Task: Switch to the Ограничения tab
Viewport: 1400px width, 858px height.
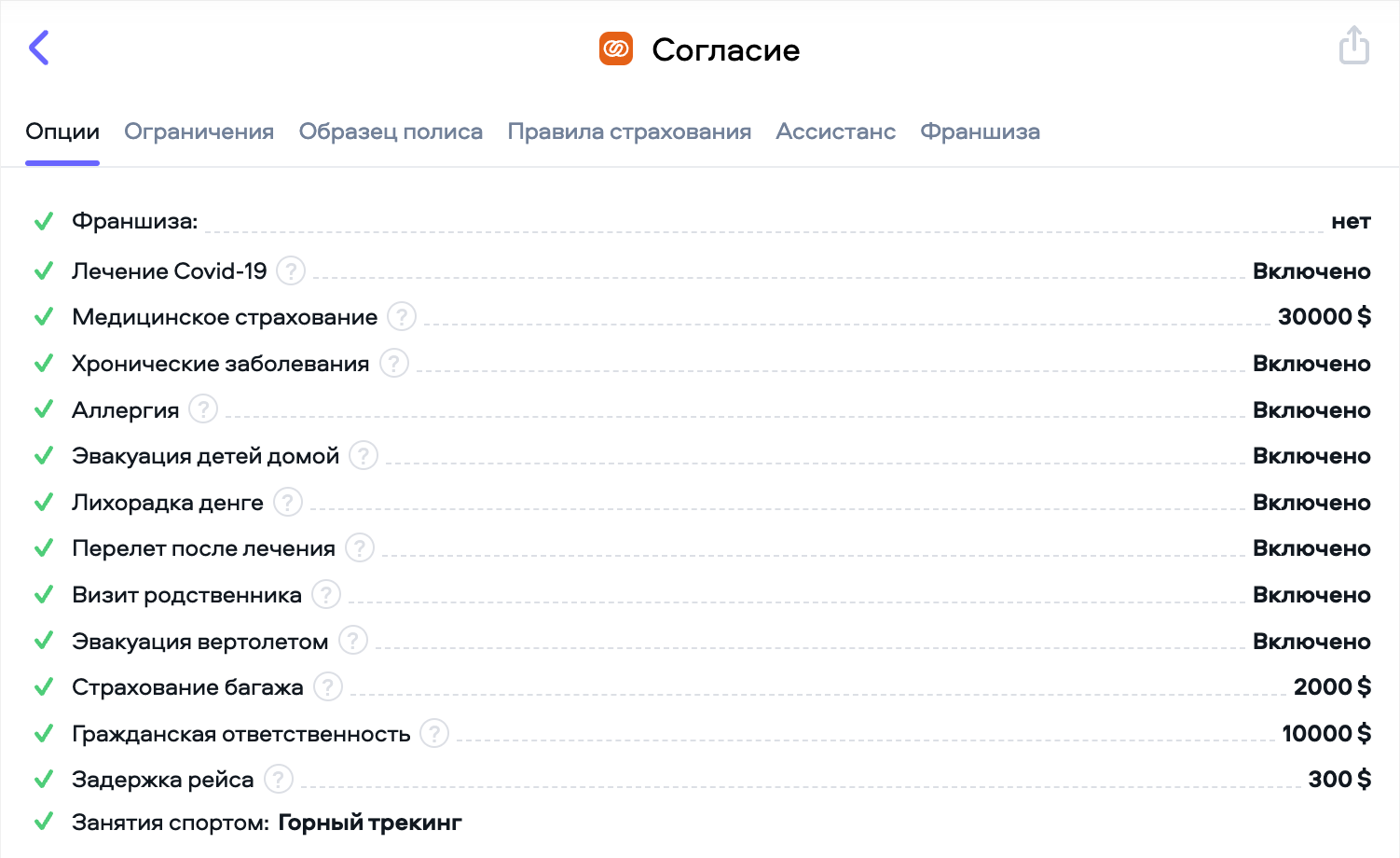Action: 199,131
